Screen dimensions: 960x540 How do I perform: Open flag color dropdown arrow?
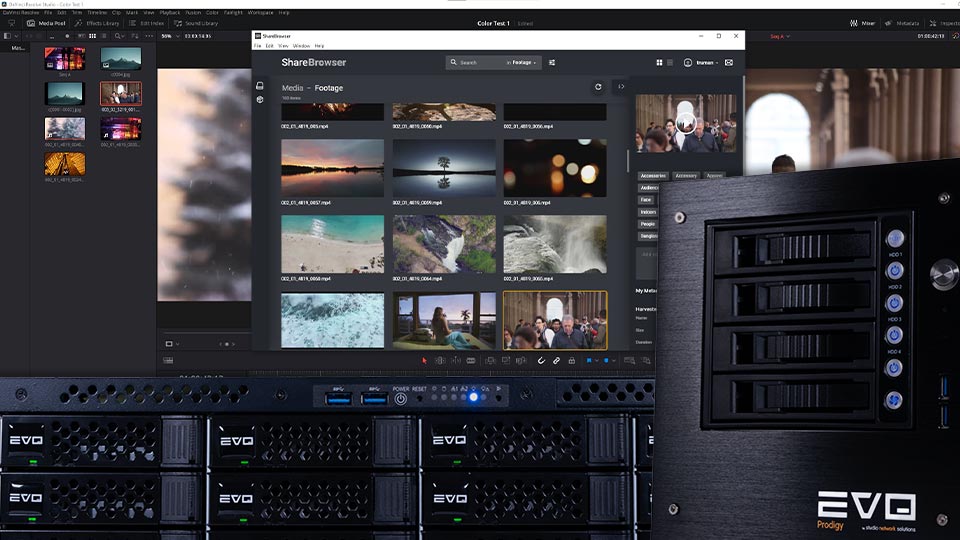pos(596,361)
